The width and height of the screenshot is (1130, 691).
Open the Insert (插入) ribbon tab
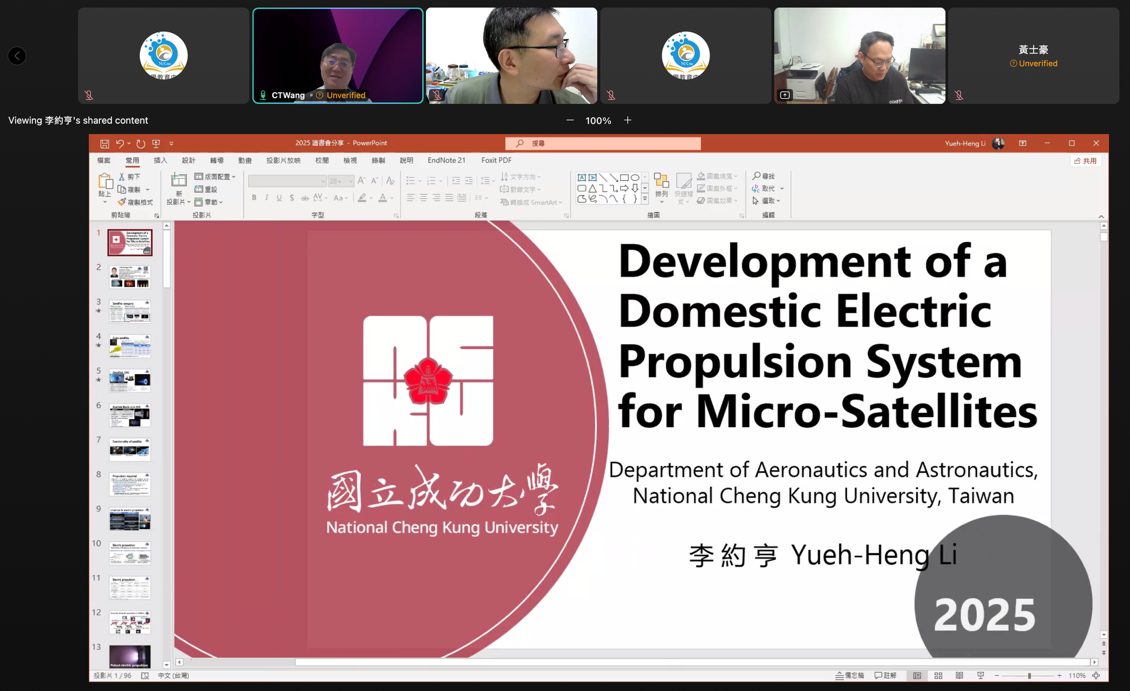click(x=160, y=160)
